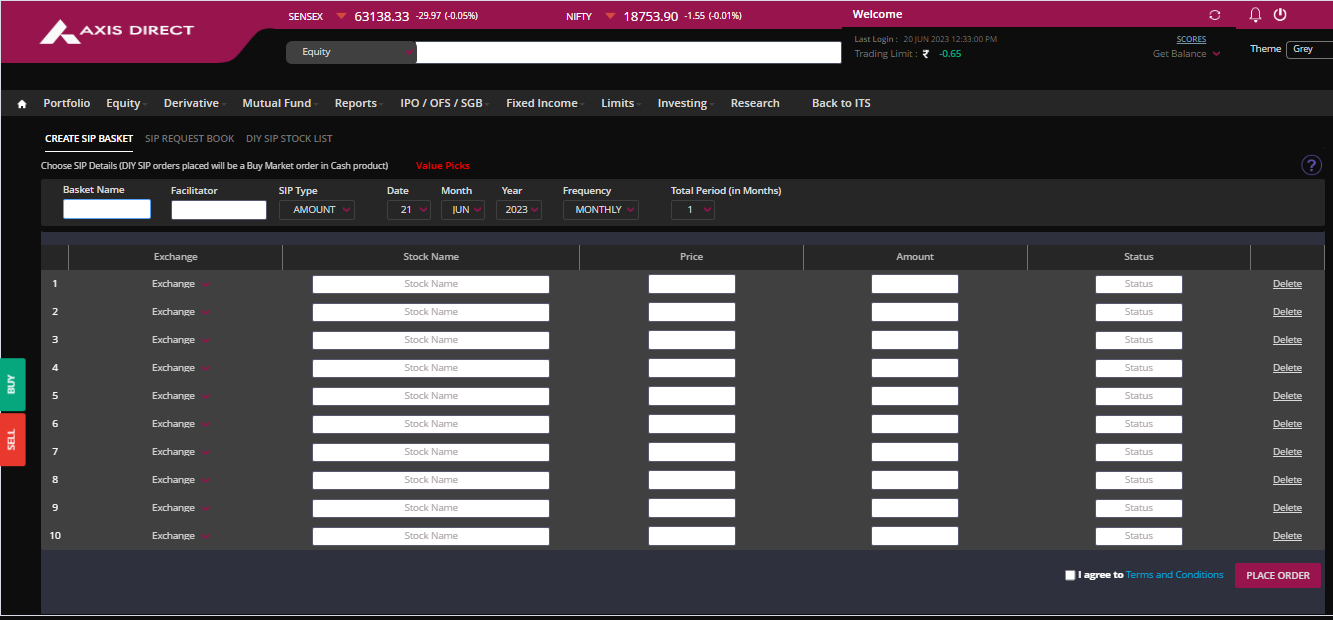Expand the Total Period months dropdown
Image resolution: width=1333 pixels, height=620 pixels.
693,210
